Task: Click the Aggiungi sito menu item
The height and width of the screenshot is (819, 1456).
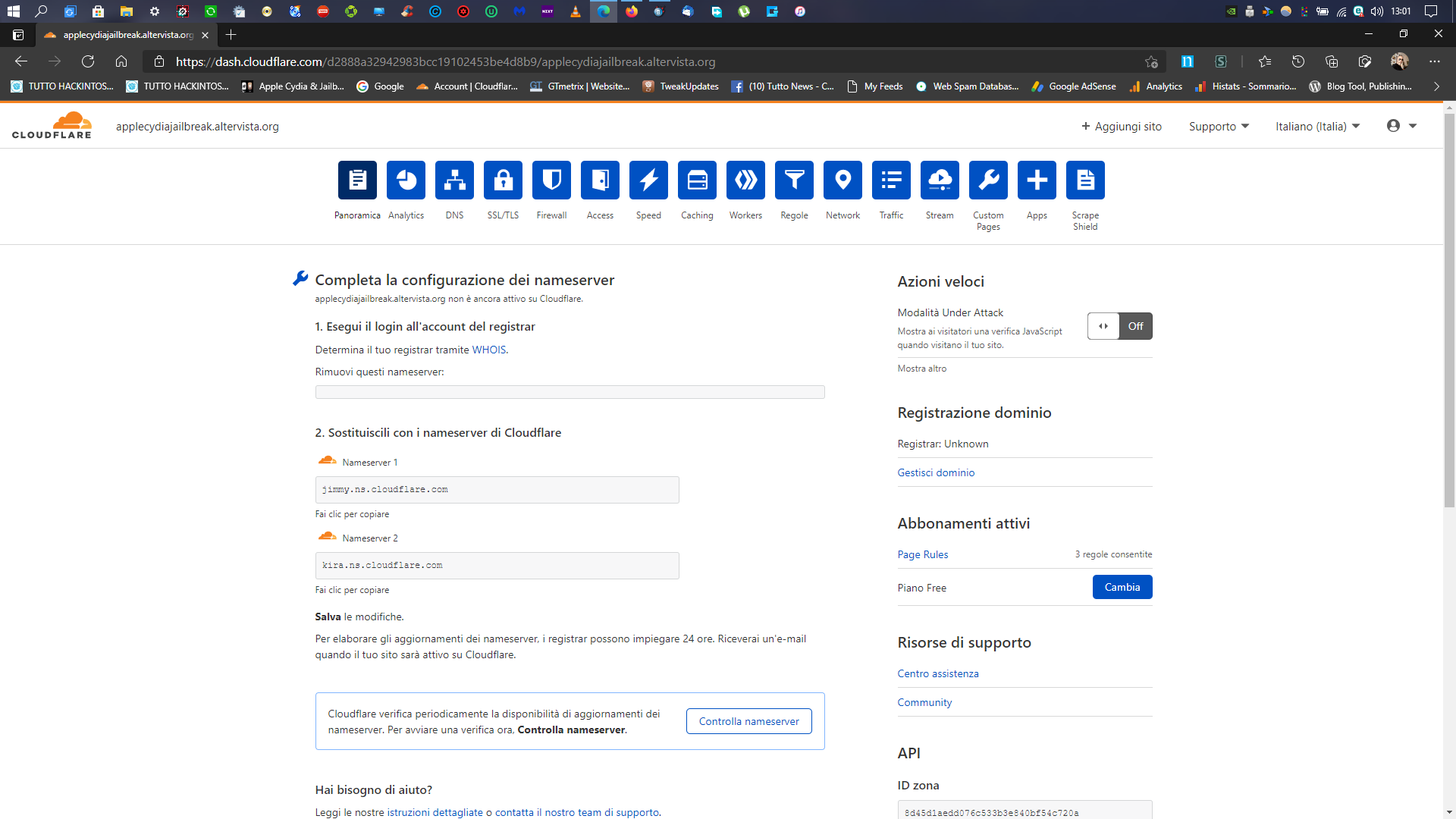Action: 1122,127
